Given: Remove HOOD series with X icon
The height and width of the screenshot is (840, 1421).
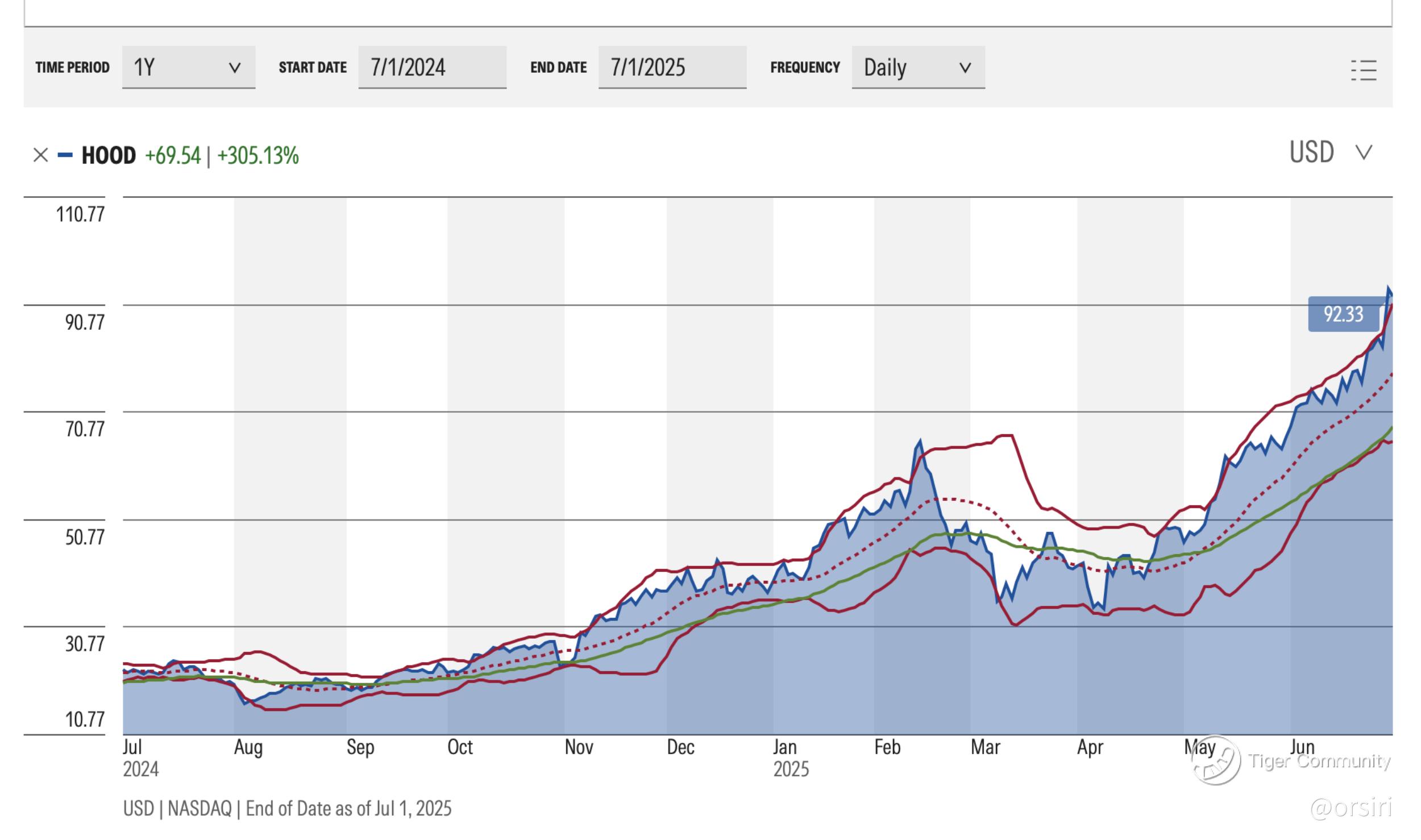Looking at the screenshot, I should [x=40, y=155].
